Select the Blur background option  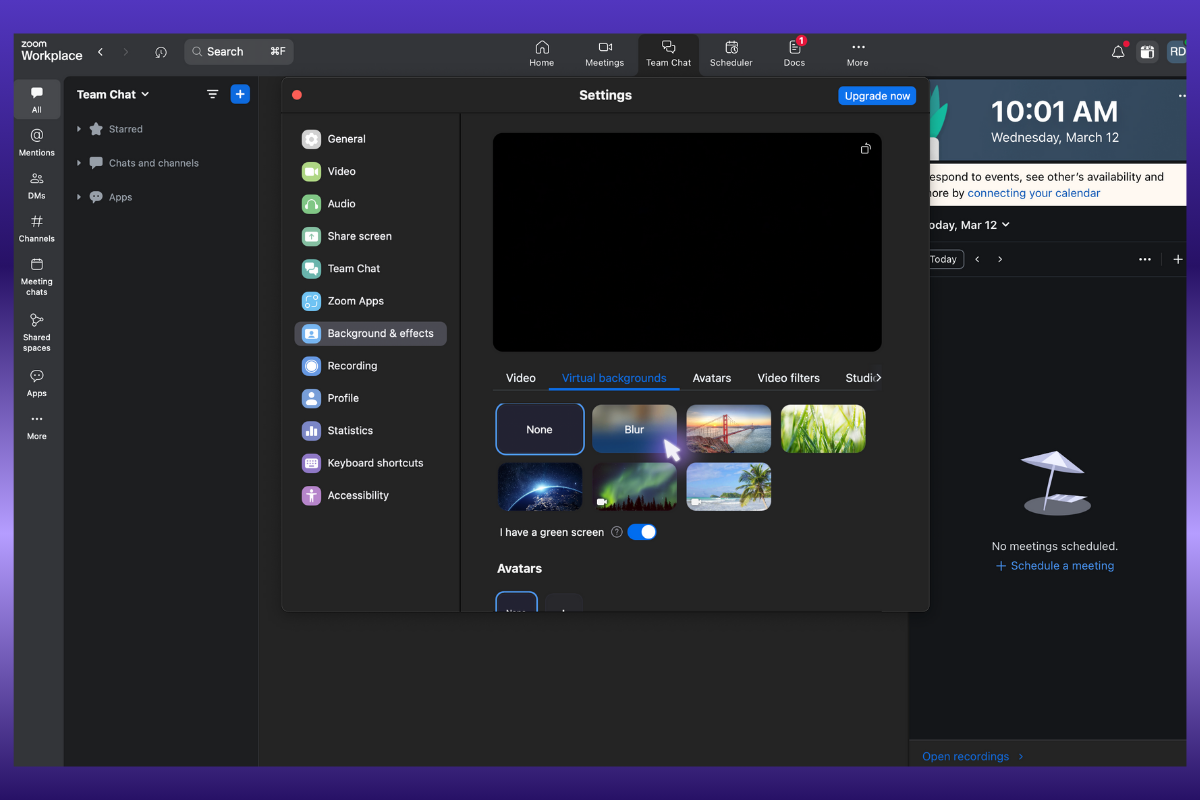tap(634, 429)
